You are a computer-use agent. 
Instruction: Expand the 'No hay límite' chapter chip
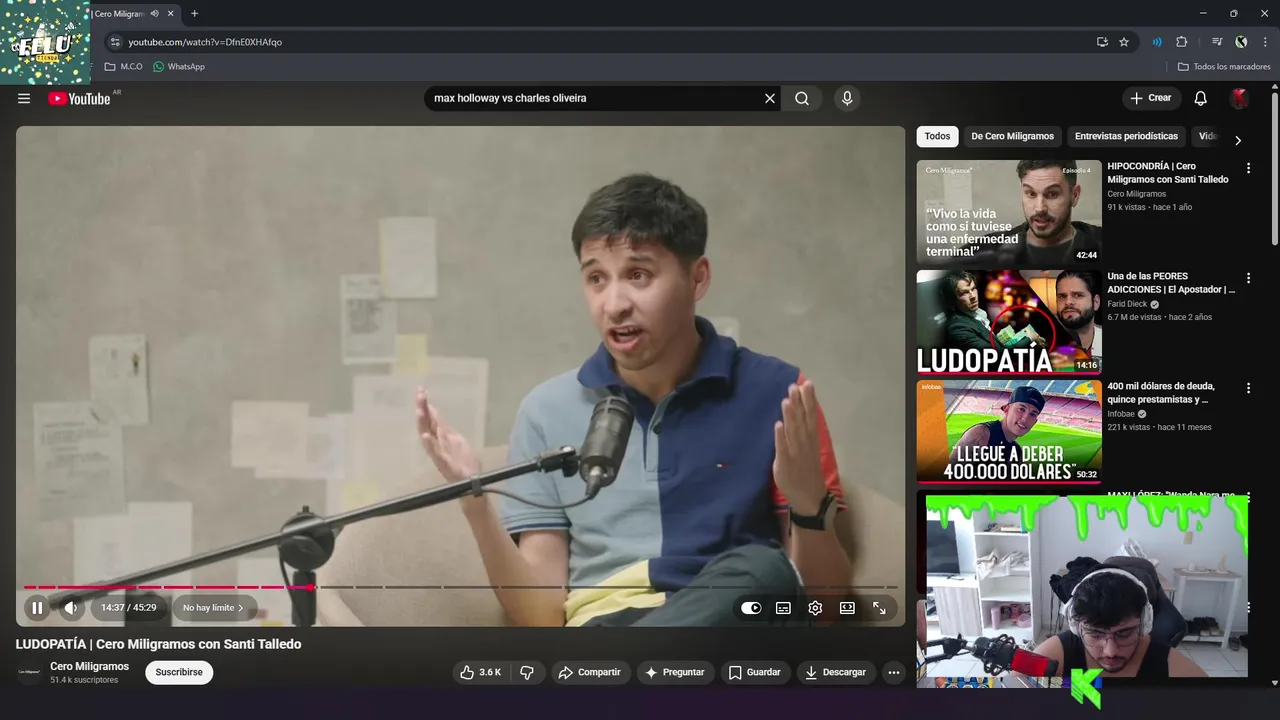tap(214, 607)
